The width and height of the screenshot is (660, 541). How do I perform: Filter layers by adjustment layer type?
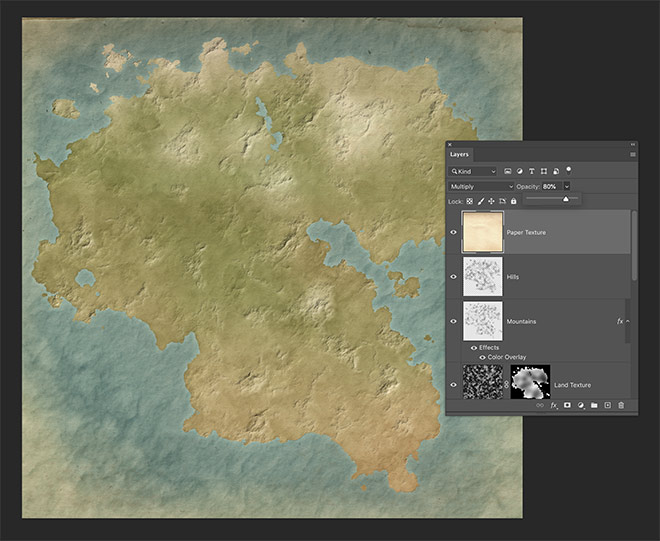click(520, 172)
